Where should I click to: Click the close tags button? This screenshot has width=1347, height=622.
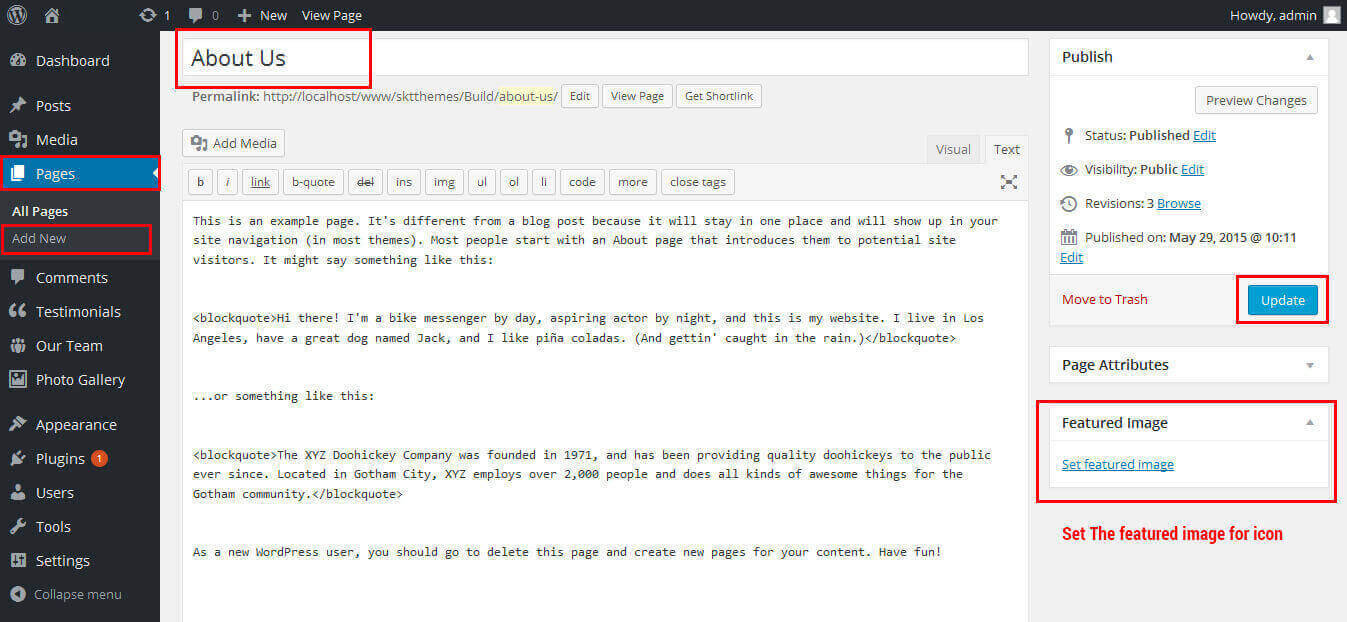pos(698,182)
